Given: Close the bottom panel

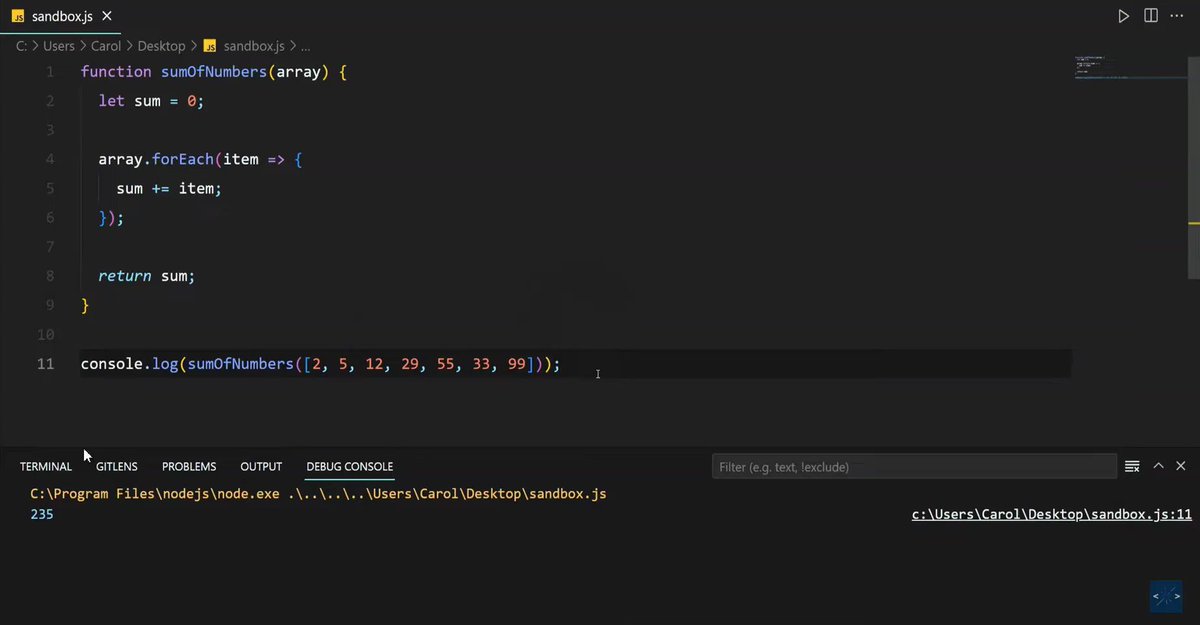Looking at the screenshot, I should coord(1181,466).
